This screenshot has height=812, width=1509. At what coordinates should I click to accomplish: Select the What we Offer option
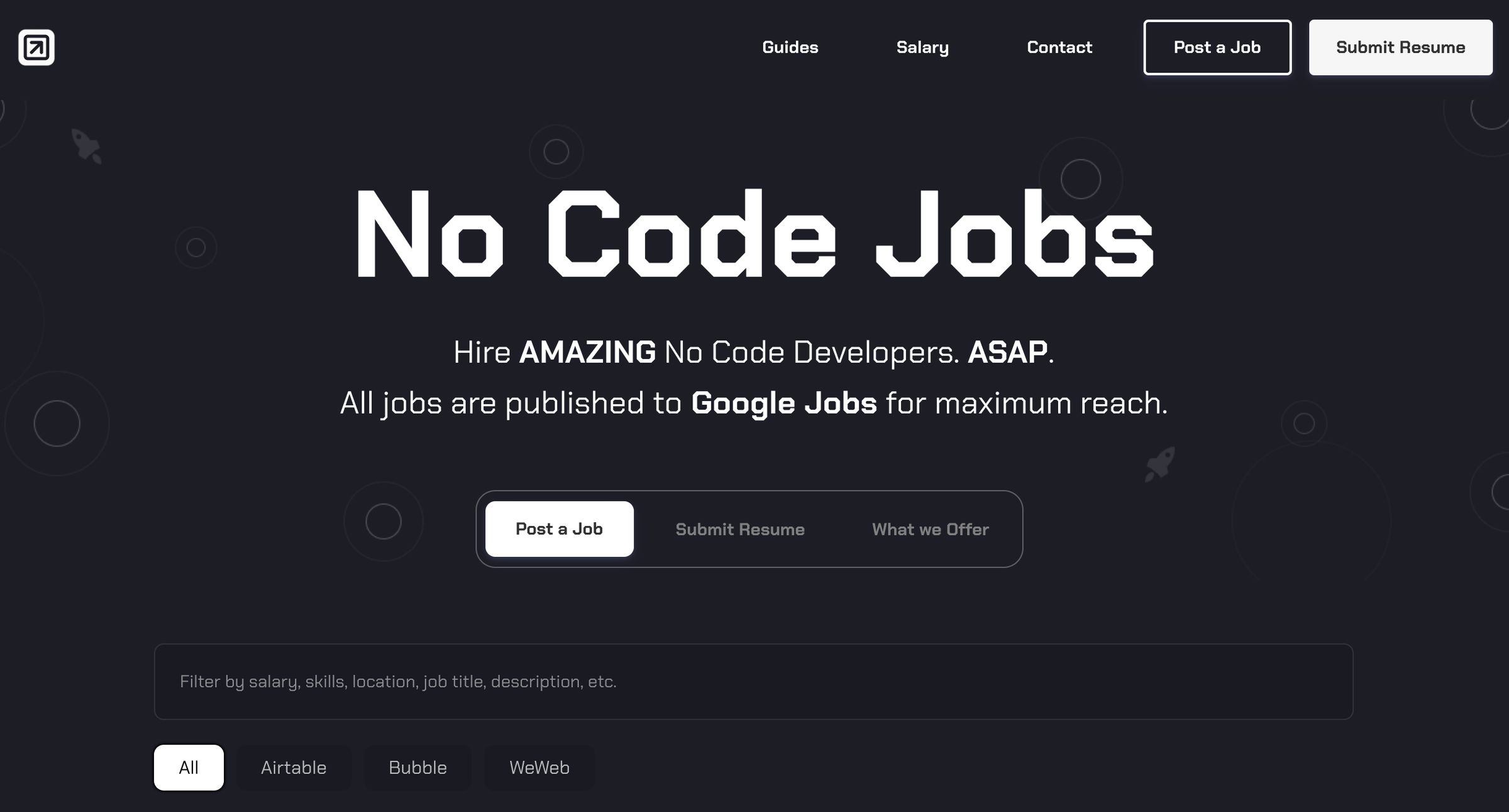930,529
